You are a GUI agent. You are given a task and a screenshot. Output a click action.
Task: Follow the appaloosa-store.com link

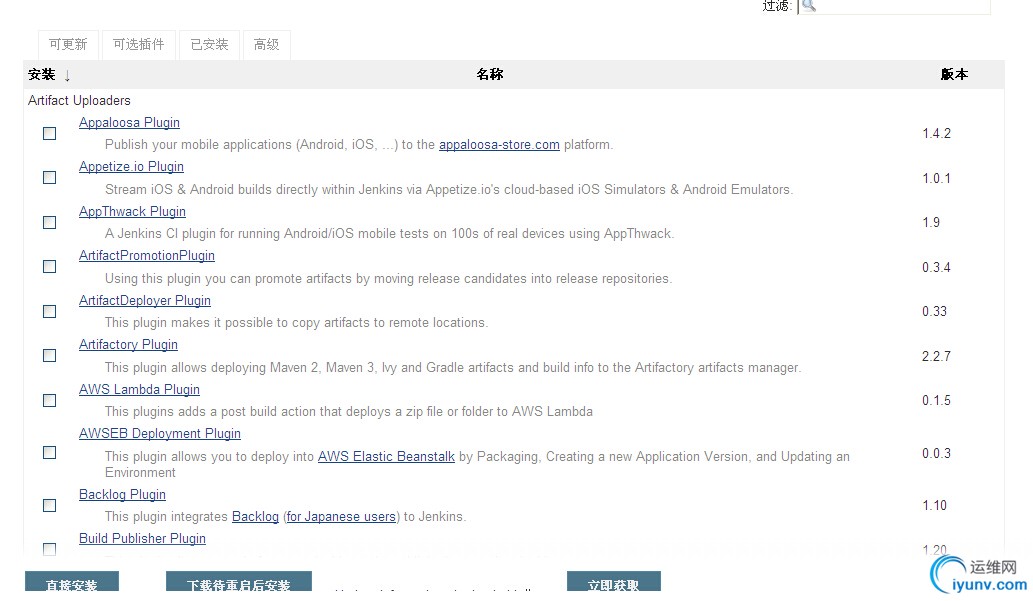(x=499, y=145)
